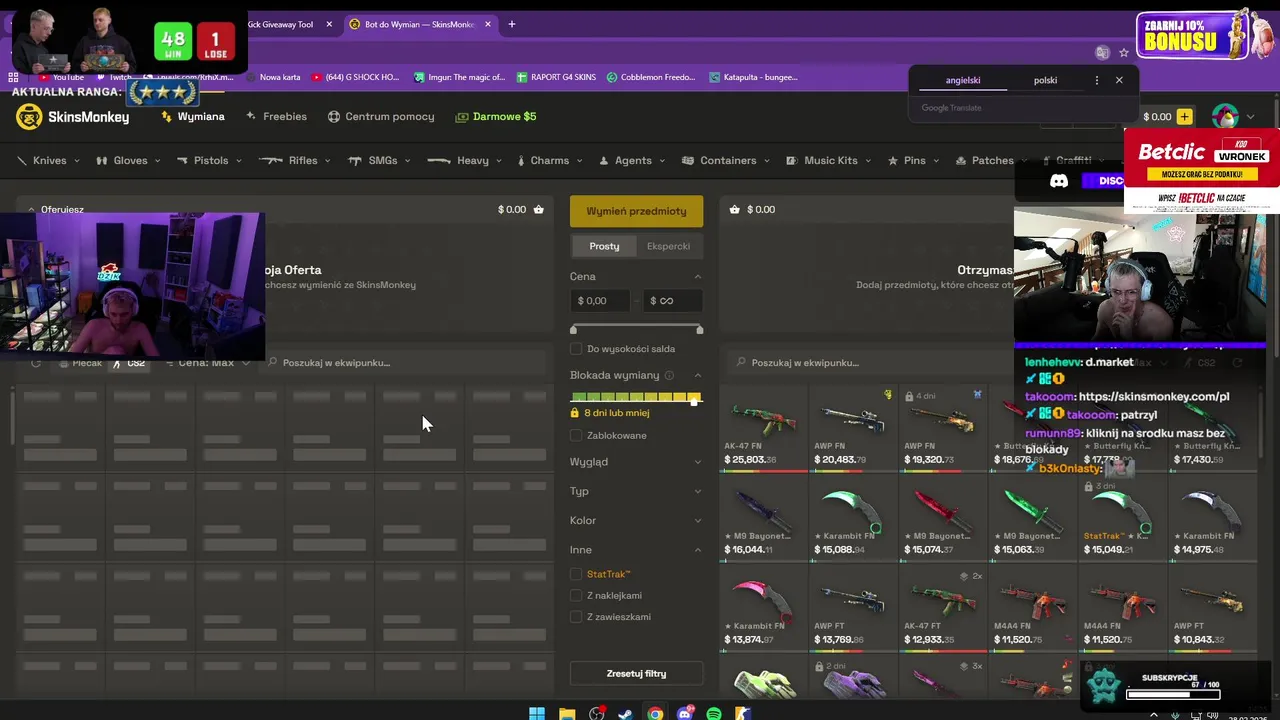Open the Pins category dropdown
This screenshot has width=1280, height=720.
(914, 160)
